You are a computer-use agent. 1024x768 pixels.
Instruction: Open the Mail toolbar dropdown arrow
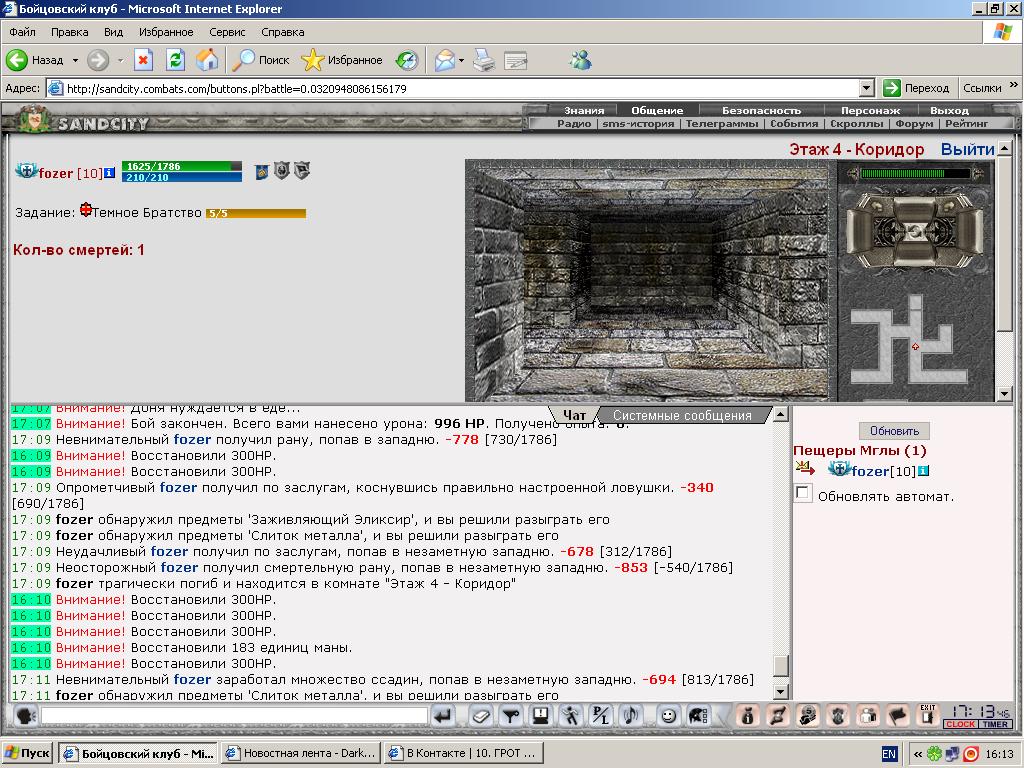pos(462,60)
